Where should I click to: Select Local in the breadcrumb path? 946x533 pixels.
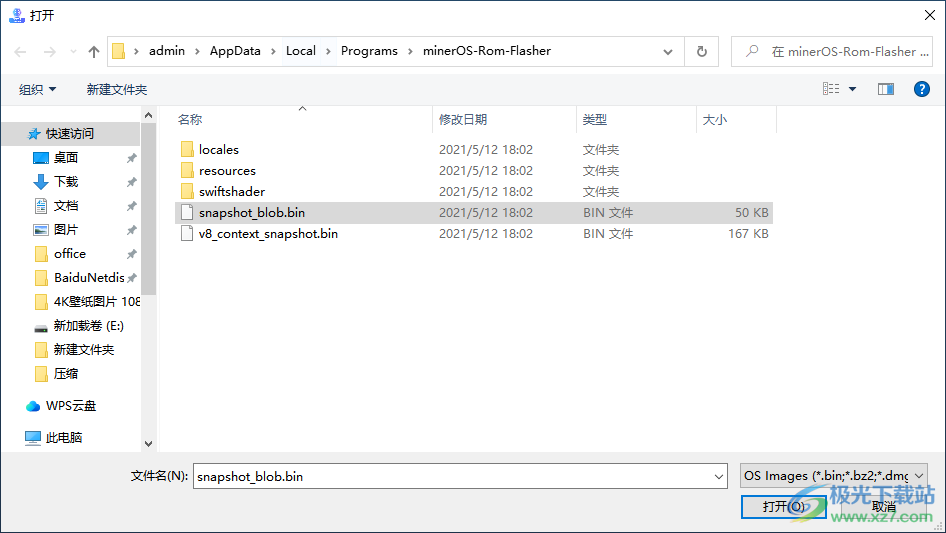300,51
